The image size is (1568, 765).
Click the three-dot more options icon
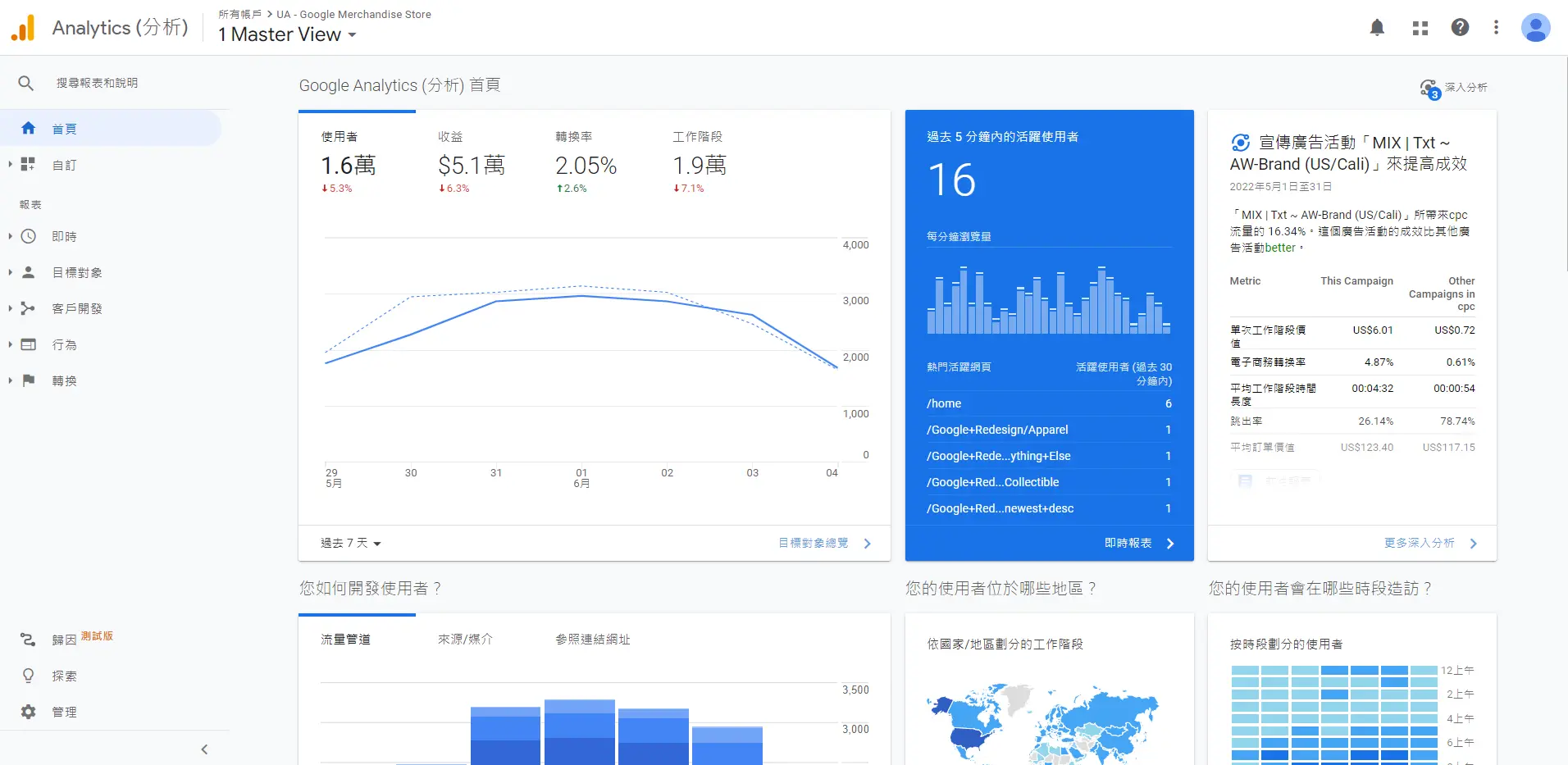click(1496, 28)
